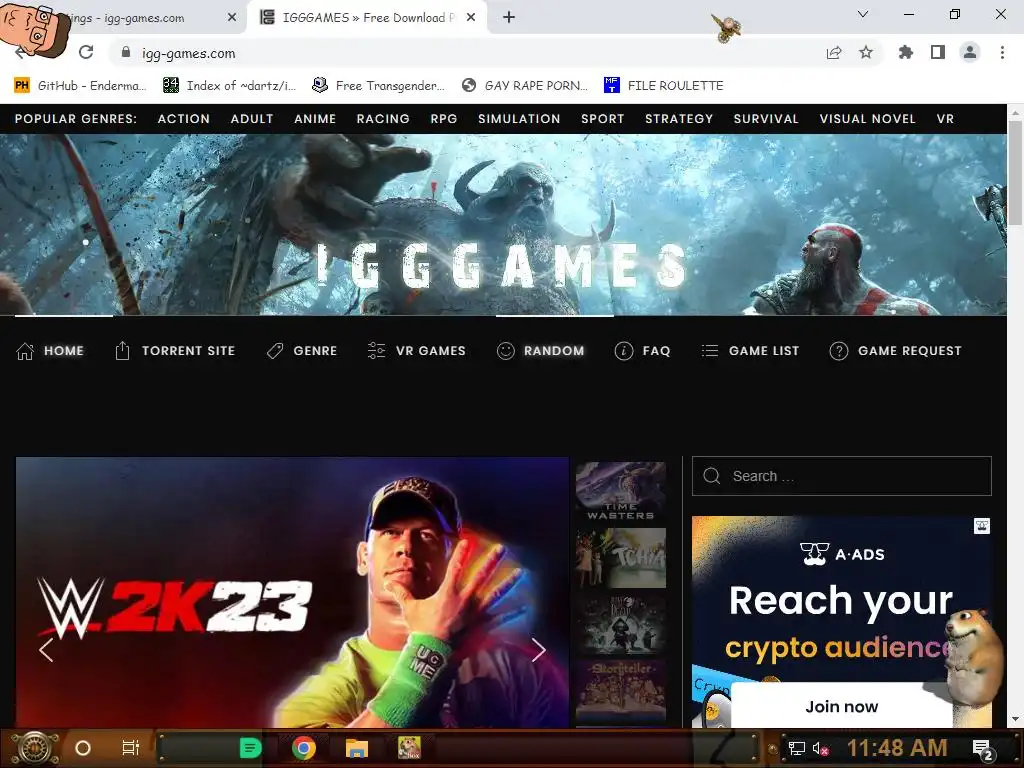Select STRATEGY genre
The image size is (1024, 768).
pos(679,119)
